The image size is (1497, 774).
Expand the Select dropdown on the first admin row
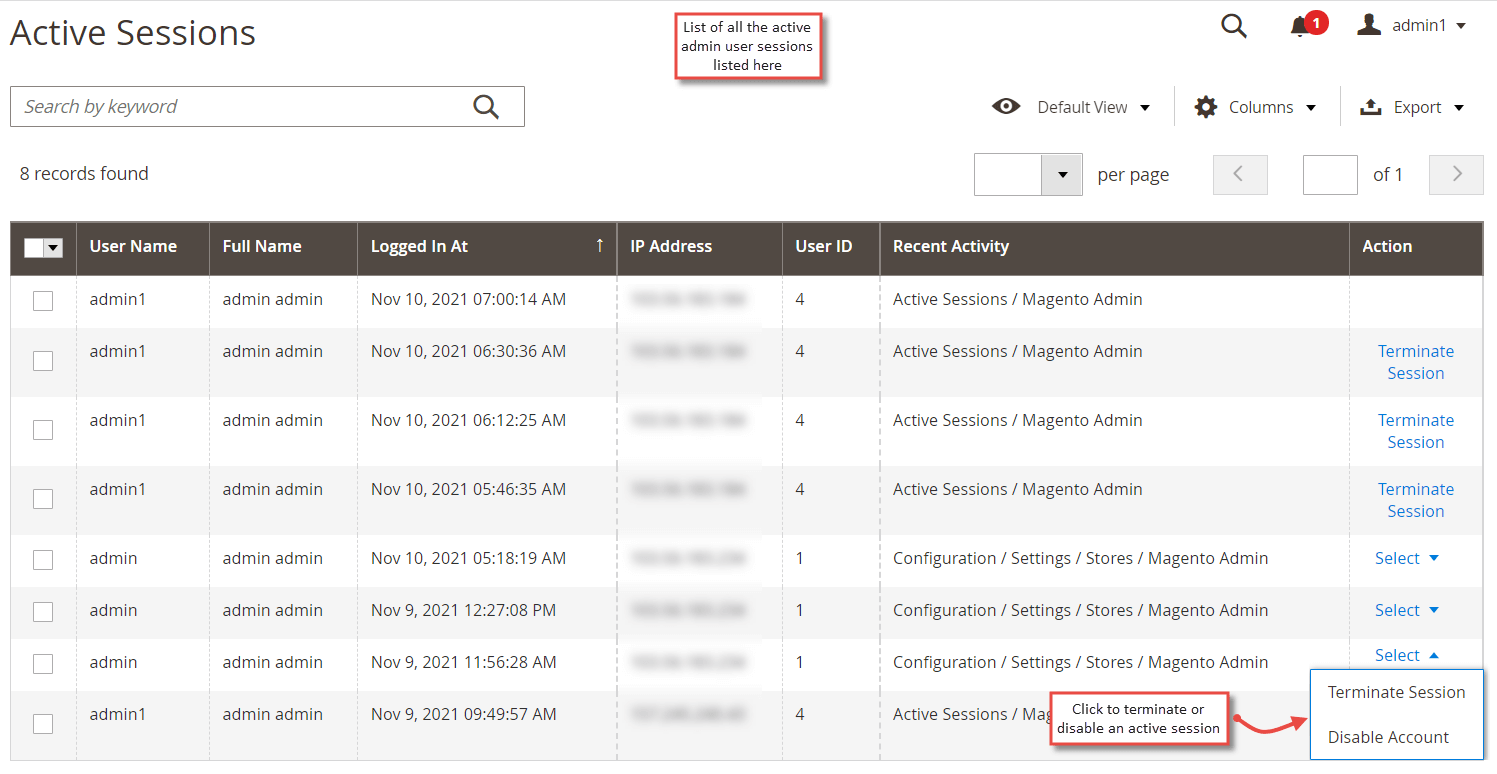click(x=1406, y=558)
